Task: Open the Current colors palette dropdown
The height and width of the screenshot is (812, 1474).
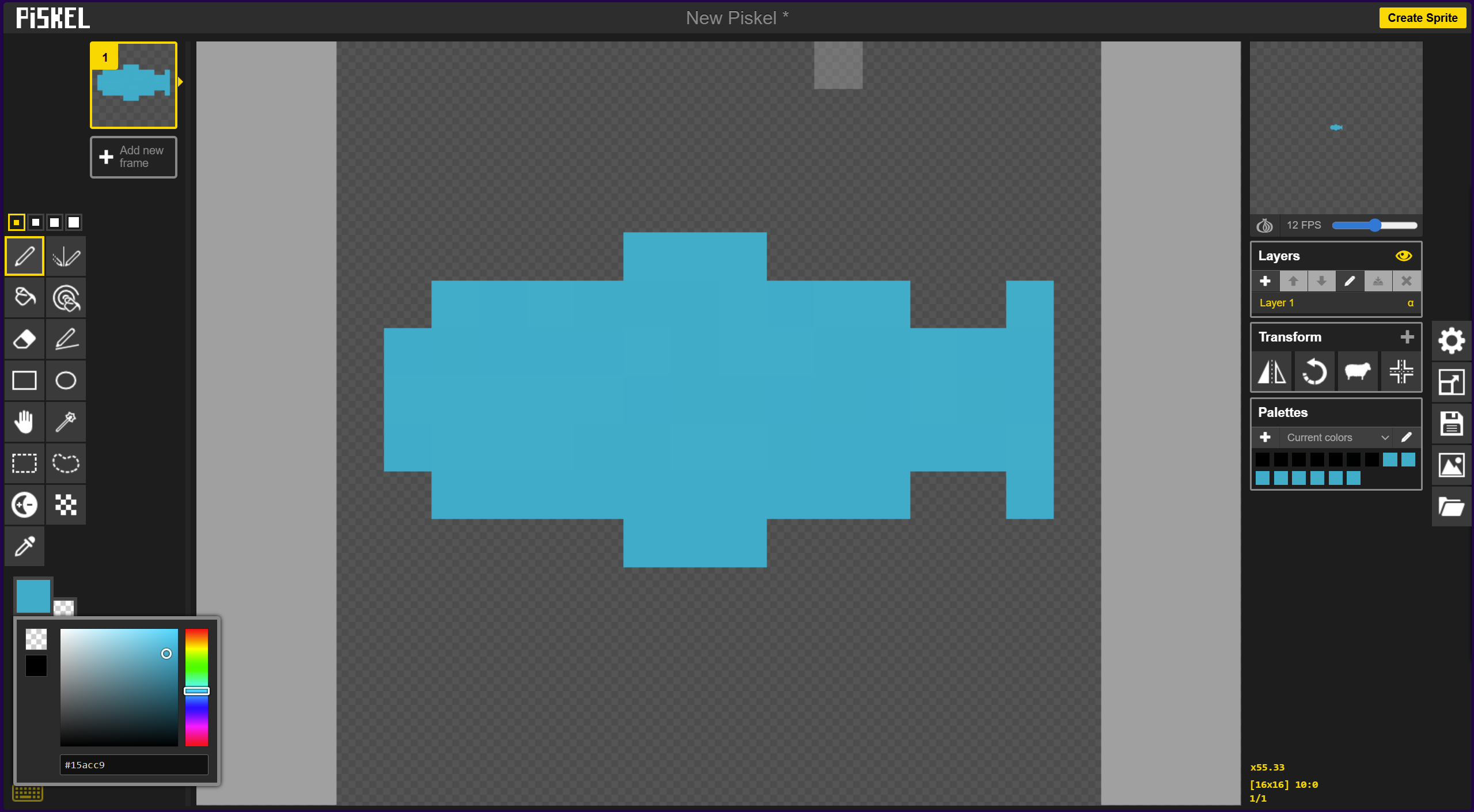Action: pos(1335,438)
